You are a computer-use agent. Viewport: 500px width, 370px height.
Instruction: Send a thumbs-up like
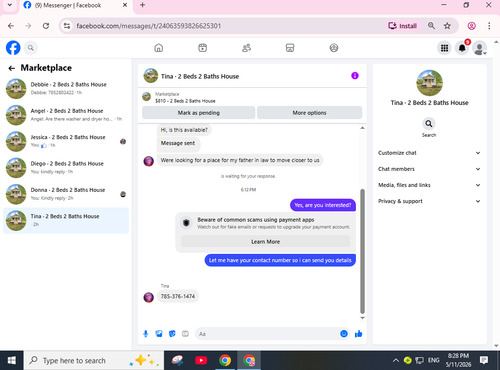358,334
